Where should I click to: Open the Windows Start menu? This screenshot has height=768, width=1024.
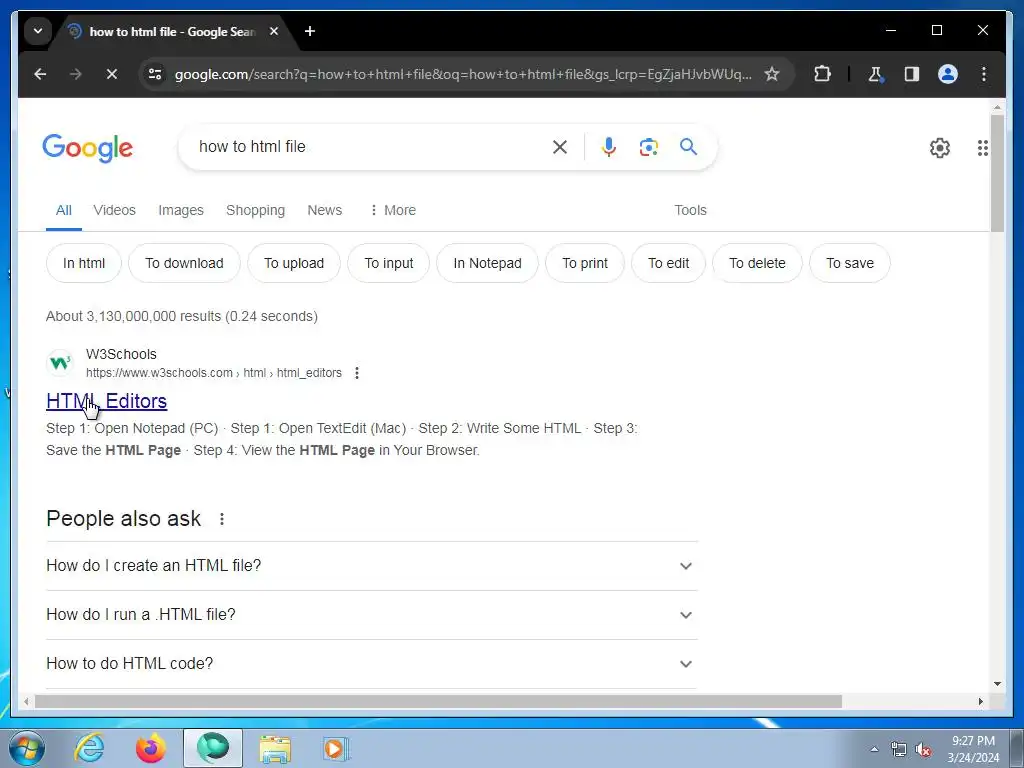[x=27, y=748]
